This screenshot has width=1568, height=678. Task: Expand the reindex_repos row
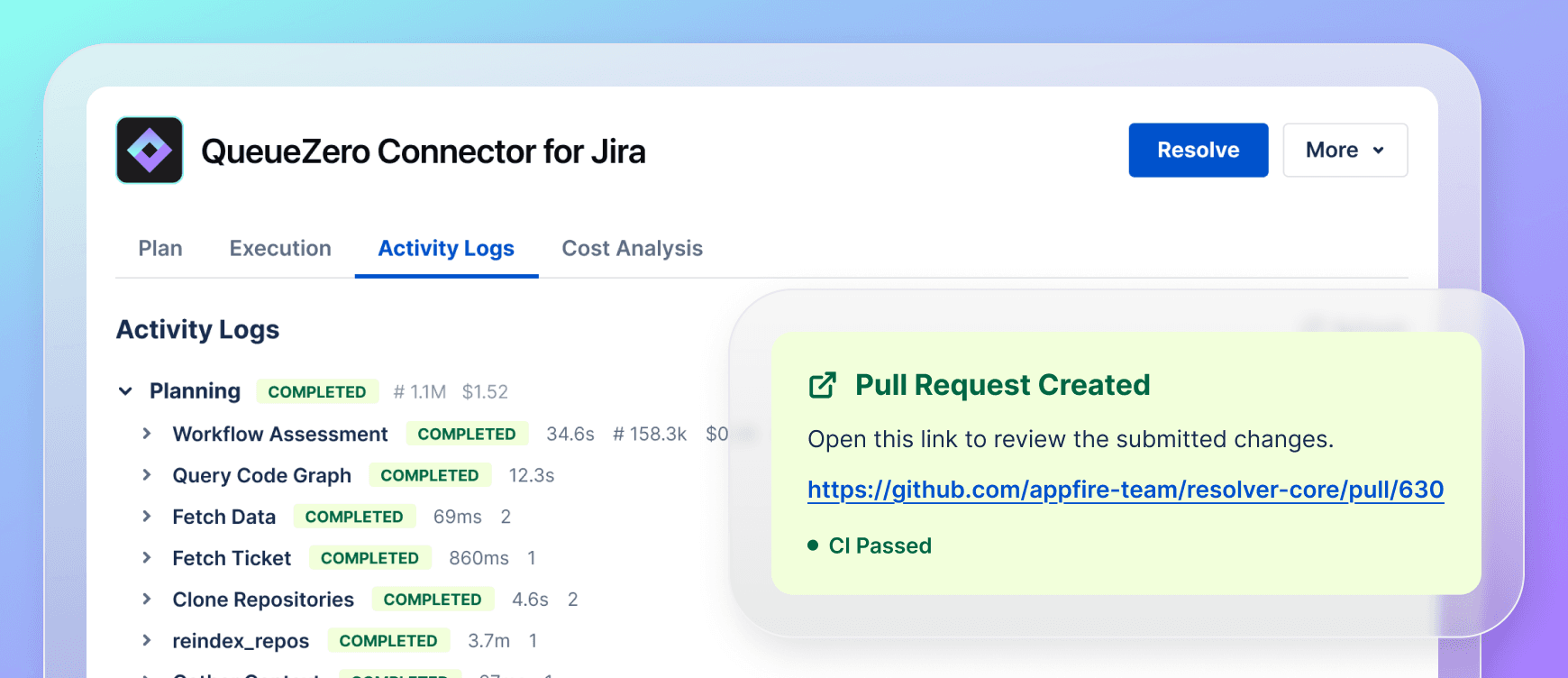(147, 641)
